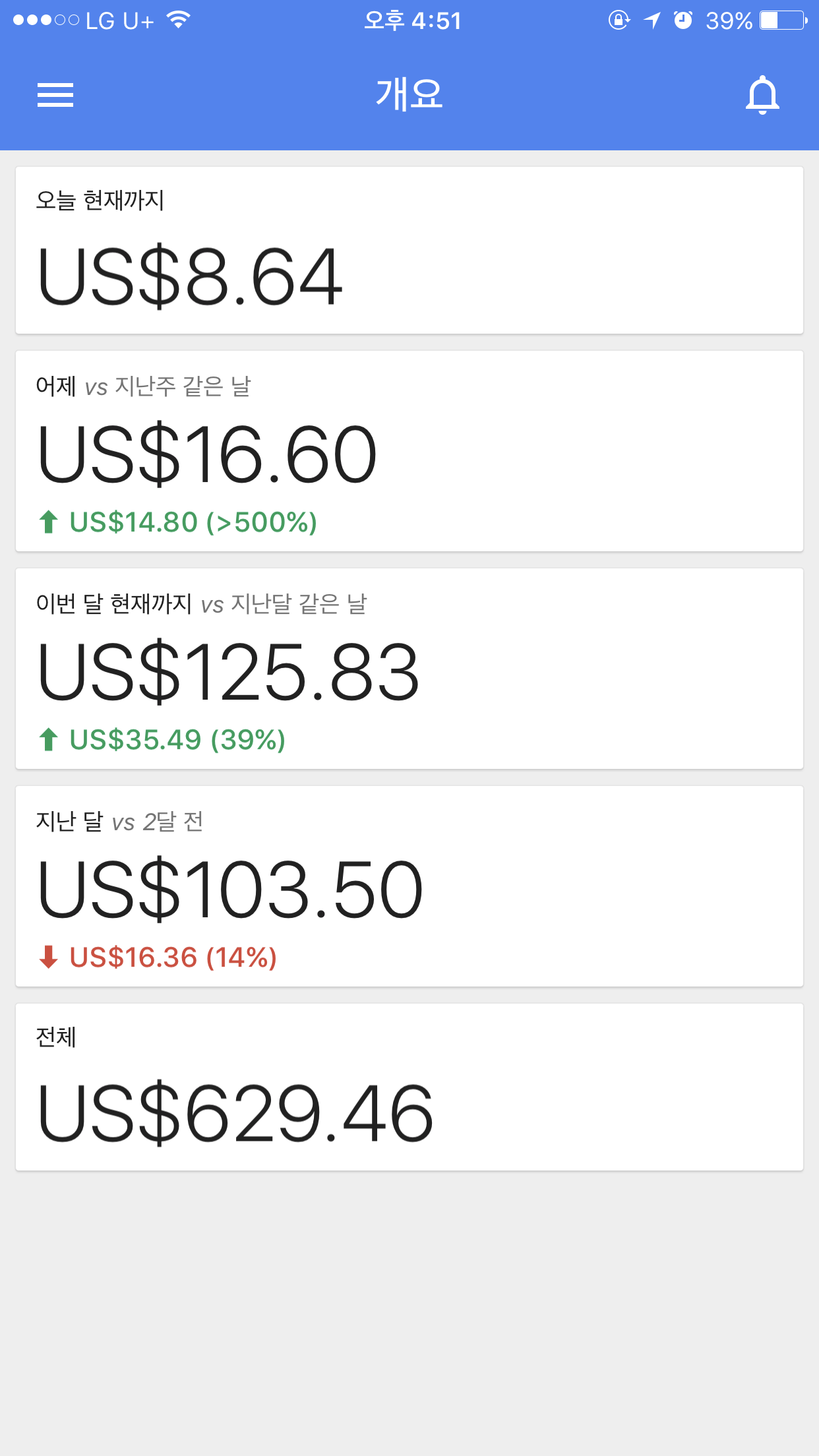Tap the alarm clock status icon

[x=683, y=20]
